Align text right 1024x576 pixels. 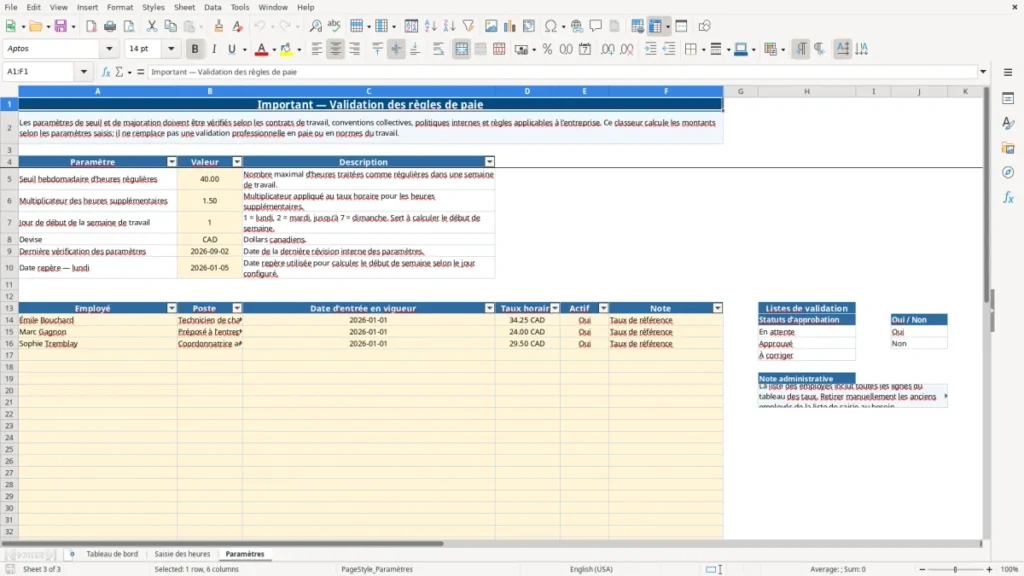pyautogui.click(x=355, y=49)
